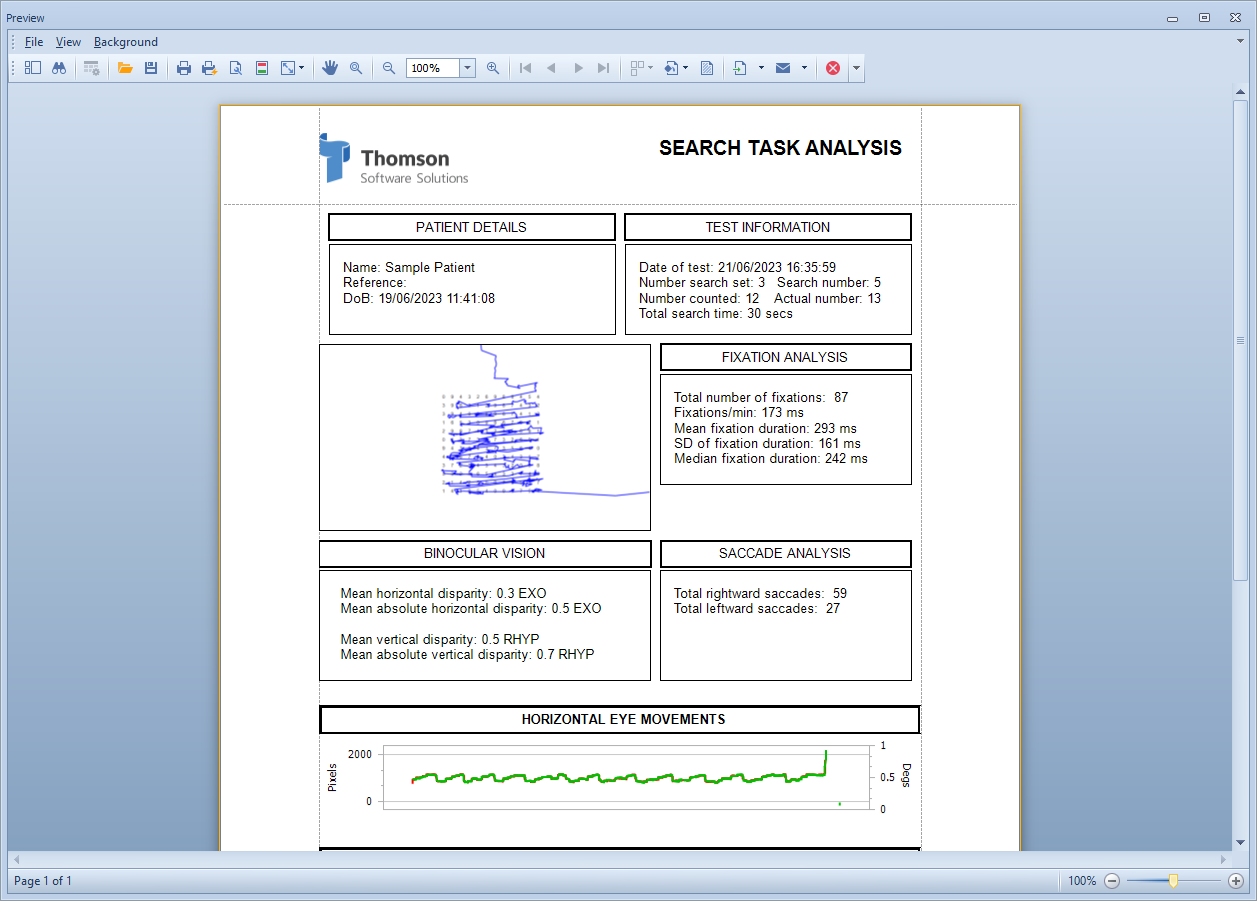Open the zoom percentage dropdown
The image size is (1257, 901).
pyautogui.click(x=467, y=68)
